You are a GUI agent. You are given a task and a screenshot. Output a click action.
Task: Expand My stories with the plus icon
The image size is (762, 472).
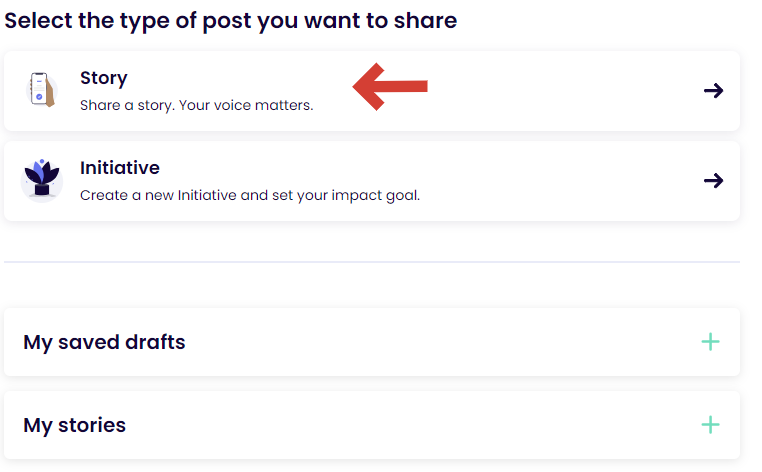710,425
